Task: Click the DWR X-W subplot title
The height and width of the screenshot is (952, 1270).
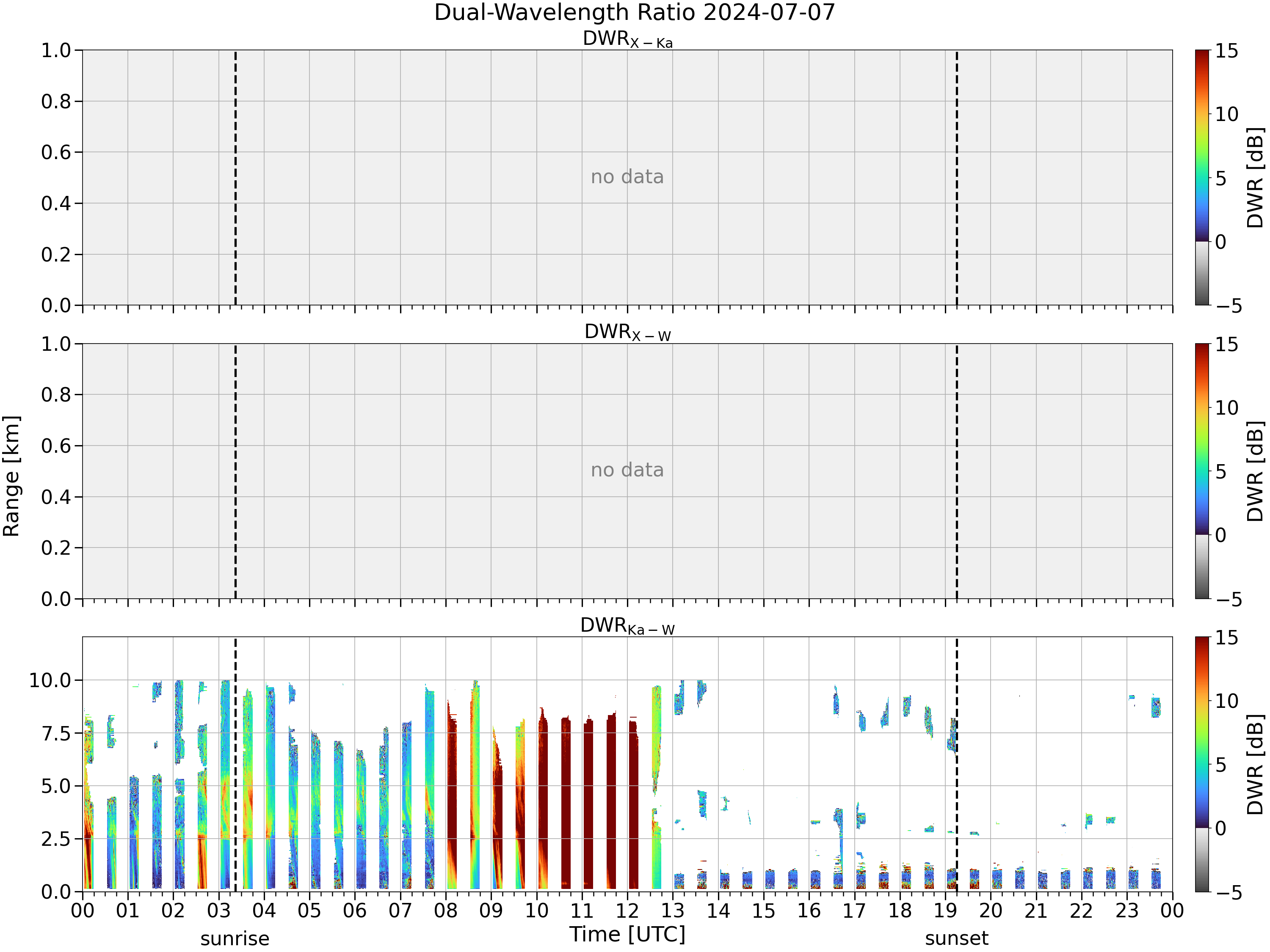Action: click(x=627, y=333)
